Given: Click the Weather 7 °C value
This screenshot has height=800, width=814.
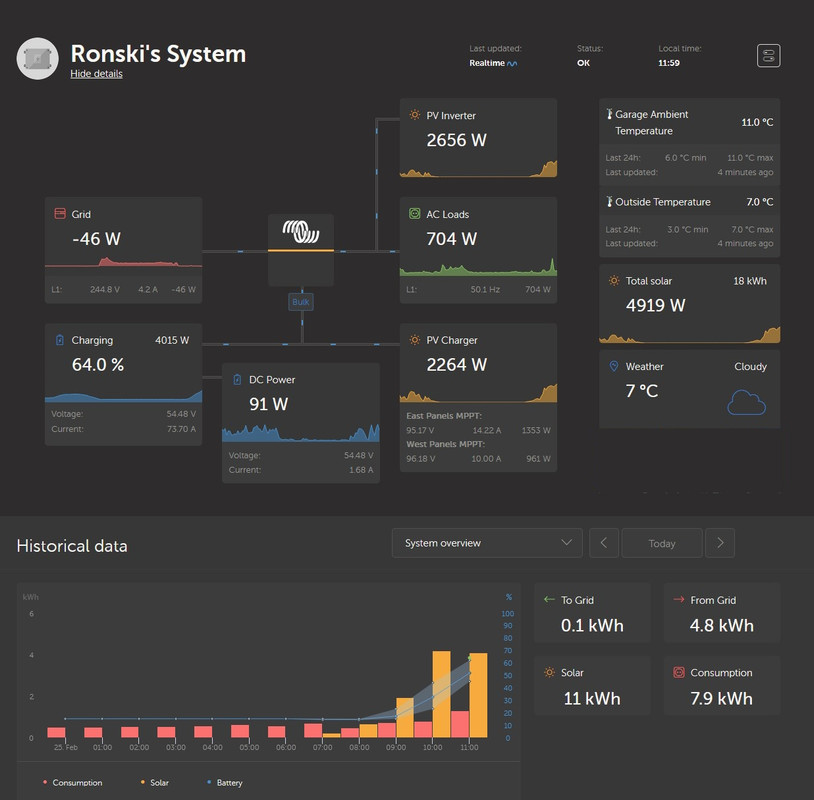Looking at the screenshot, I should [642, 390].
